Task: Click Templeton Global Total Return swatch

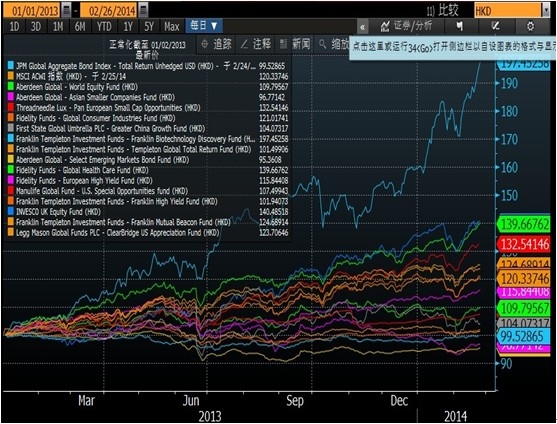Action: 11,149
